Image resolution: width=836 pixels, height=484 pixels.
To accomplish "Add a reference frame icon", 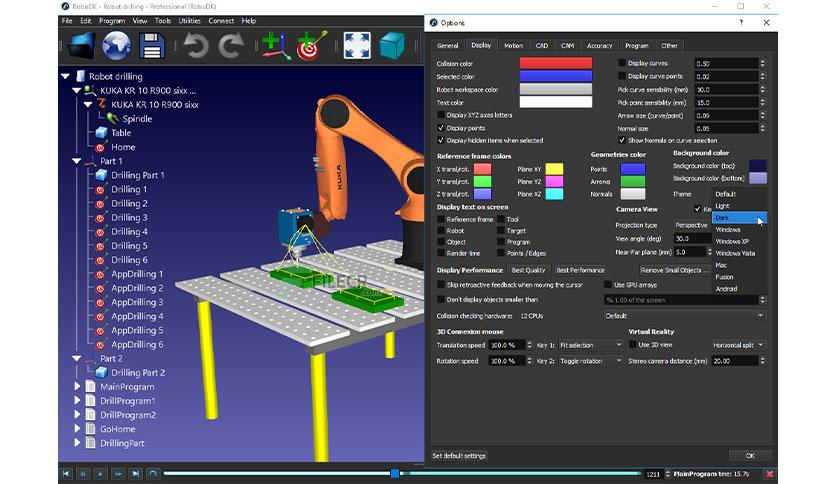I will tap(276, 46).
